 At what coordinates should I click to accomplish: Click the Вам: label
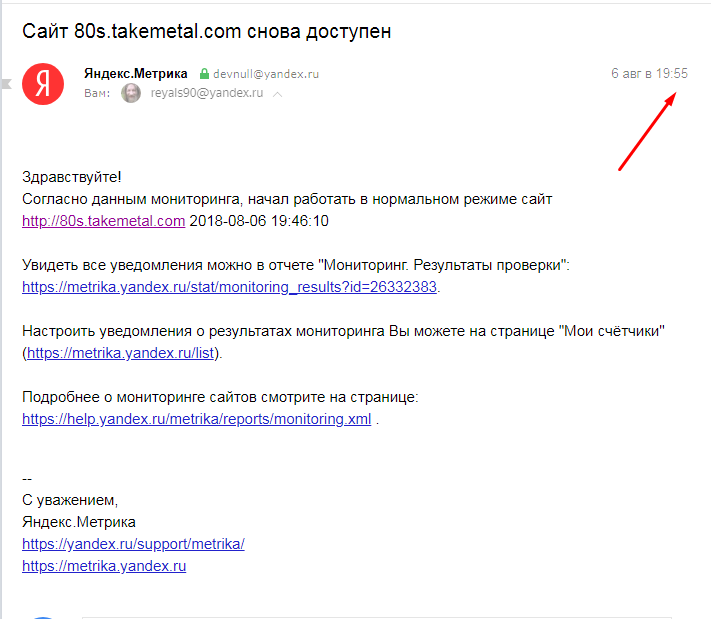pos(97,93)
